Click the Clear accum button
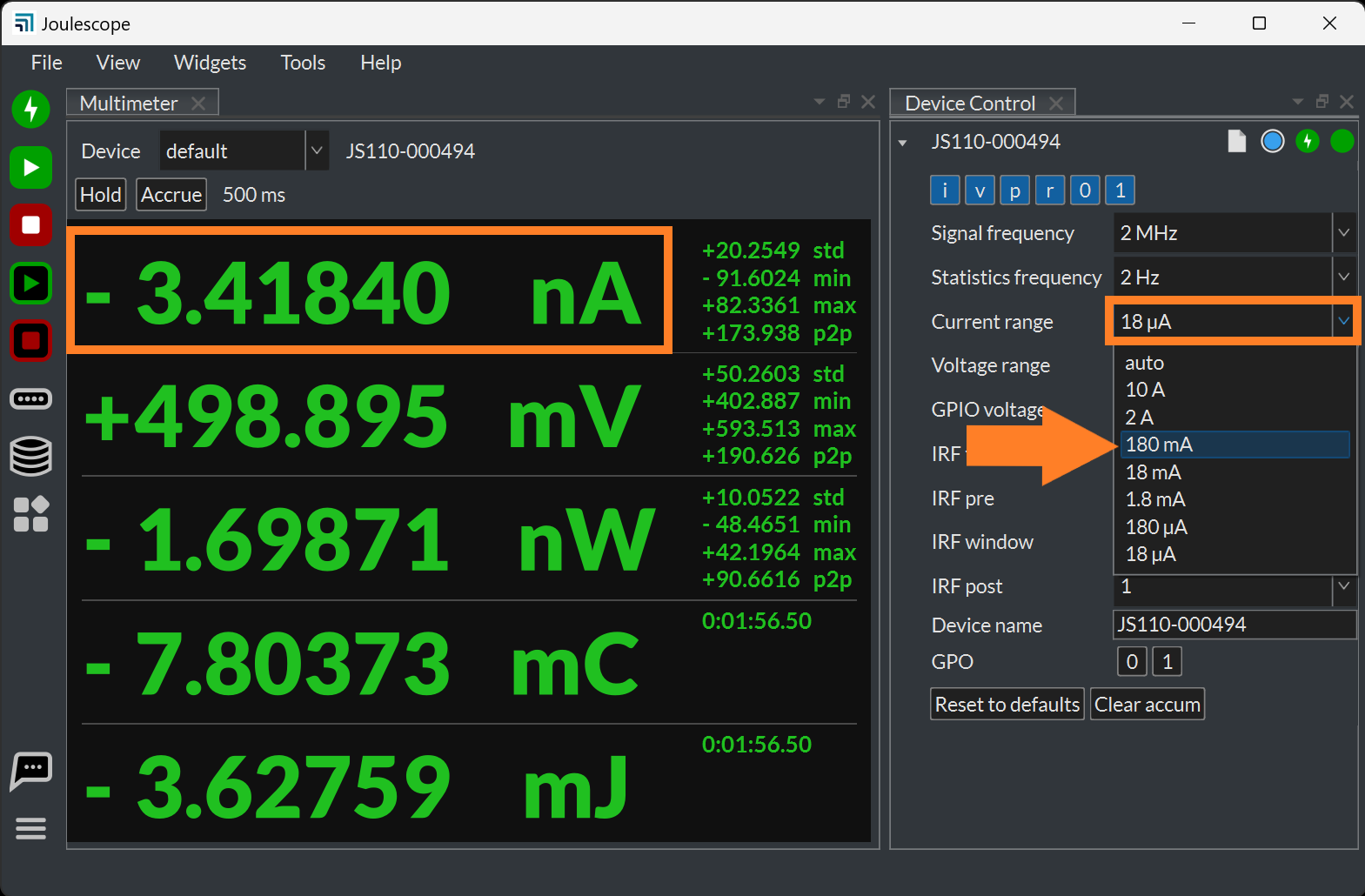Image resolution: width=1365 pixels, height=896 pixels. 1148,705
